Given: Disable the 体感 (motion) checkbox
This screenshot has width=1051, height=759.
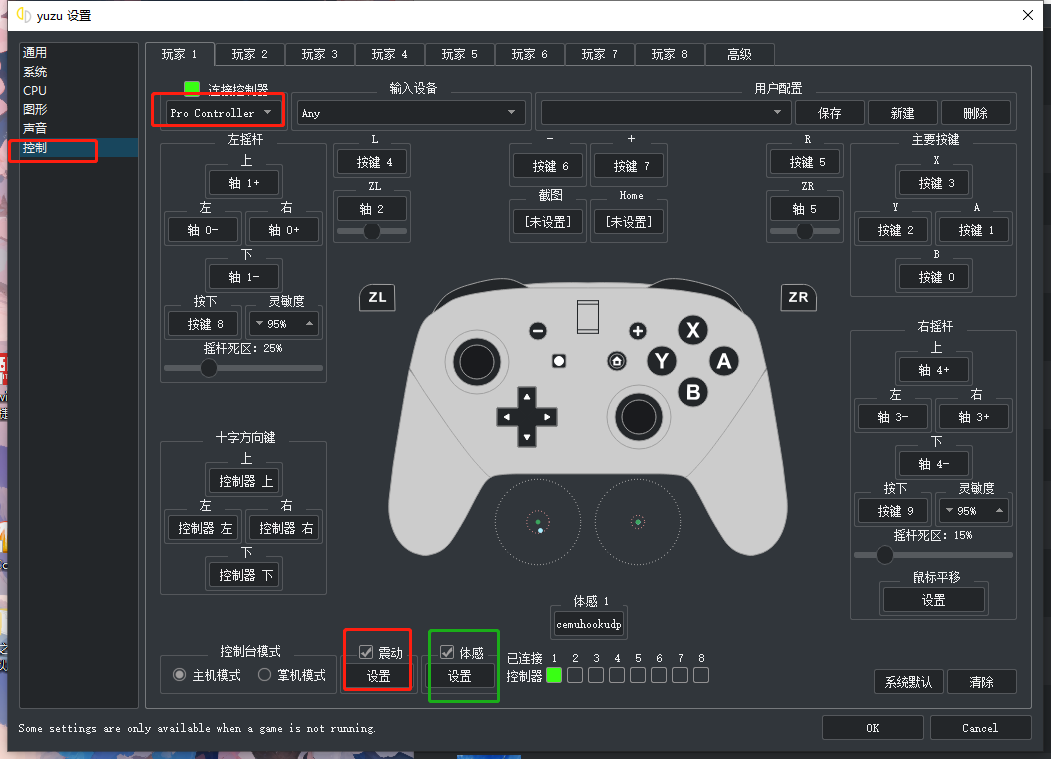Looking at the screenshot, I should pyautogui.click(x=446, y=651).
